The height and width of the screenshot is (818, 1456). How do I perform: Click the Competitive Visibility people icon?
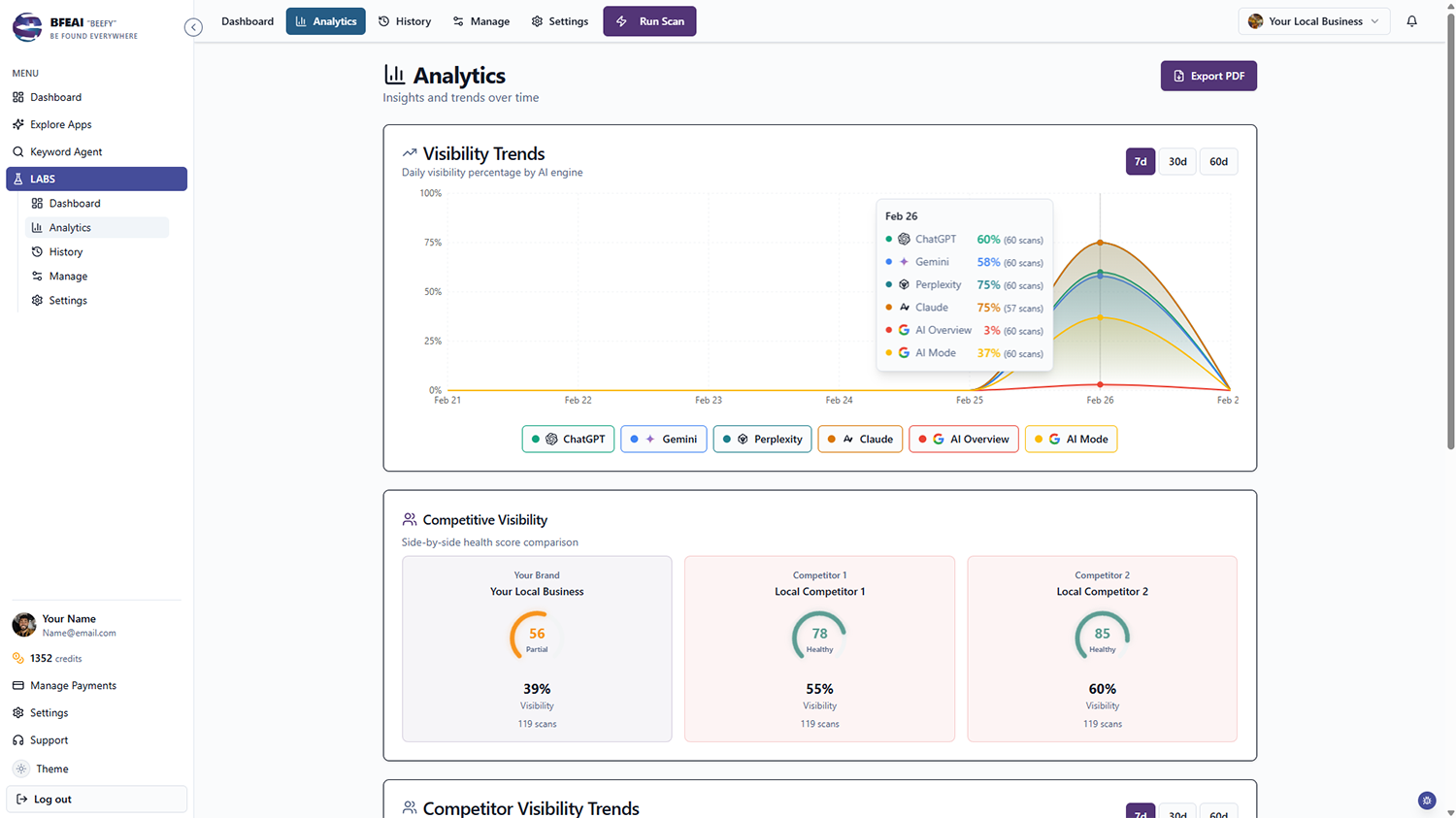[410, 519]
